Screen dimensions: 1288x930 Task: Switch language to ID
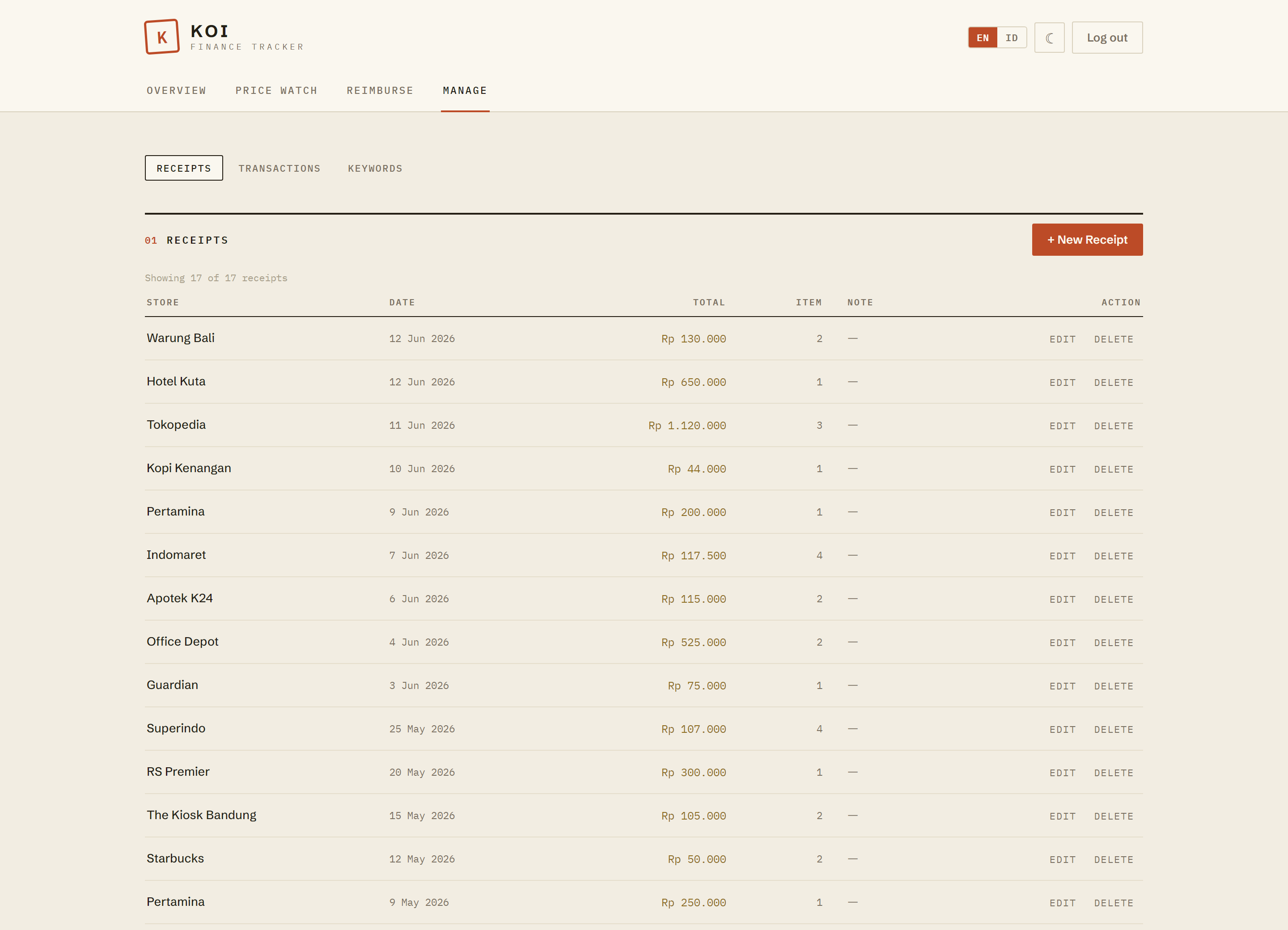point(1012,38)
